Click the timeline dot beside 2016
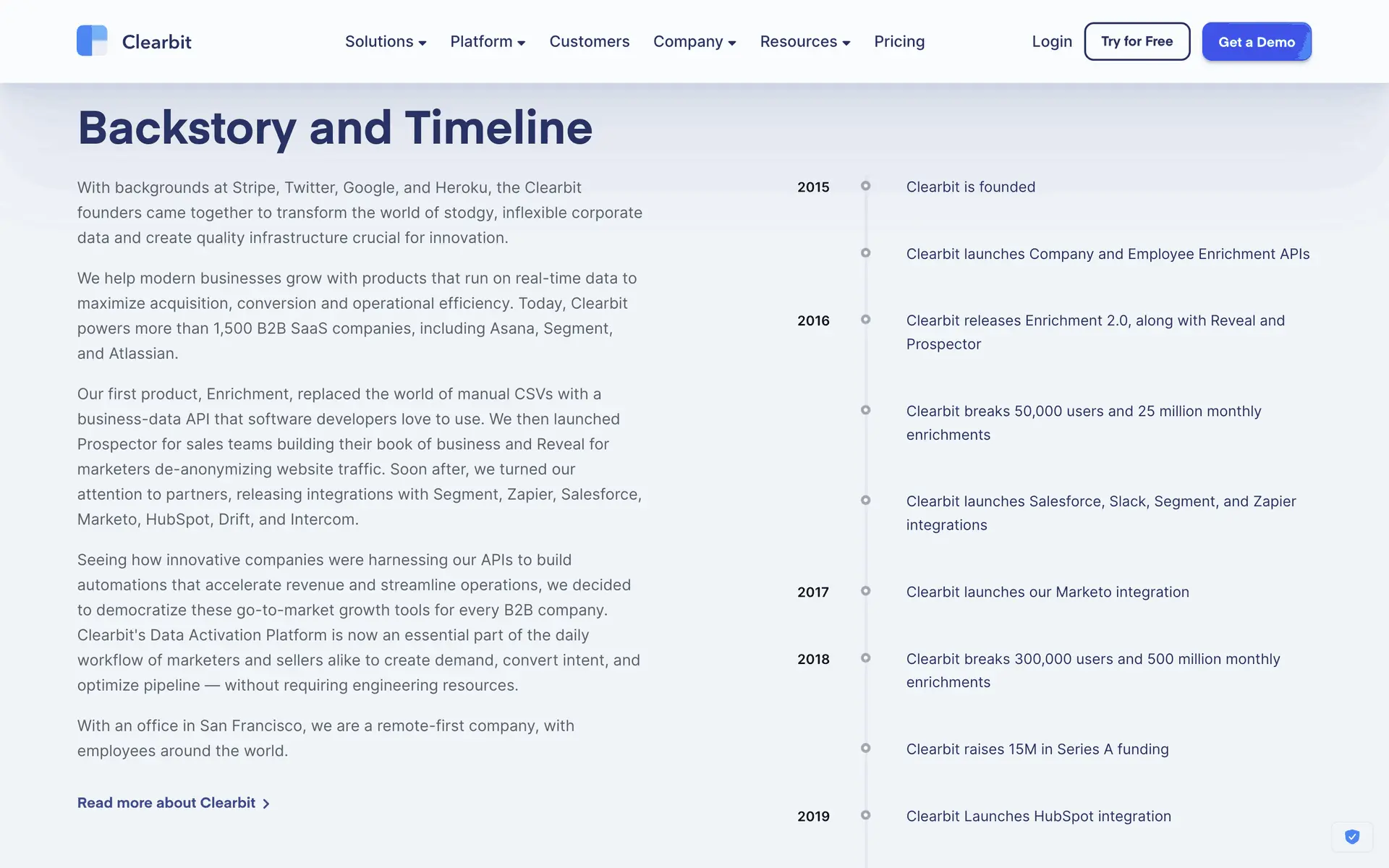This screenshot has width=1389, height=868. click(865, 320)
